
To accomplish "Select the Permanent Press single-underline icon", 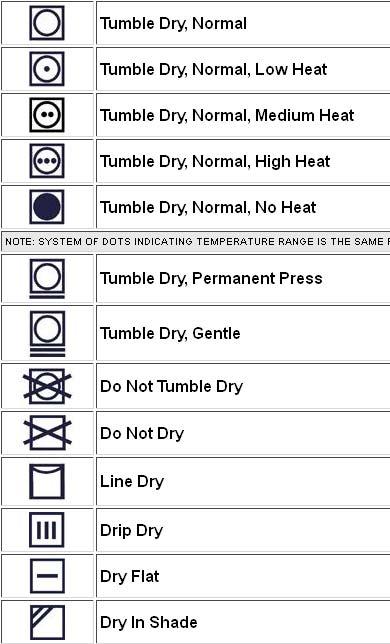I will [x=47, y=278].
